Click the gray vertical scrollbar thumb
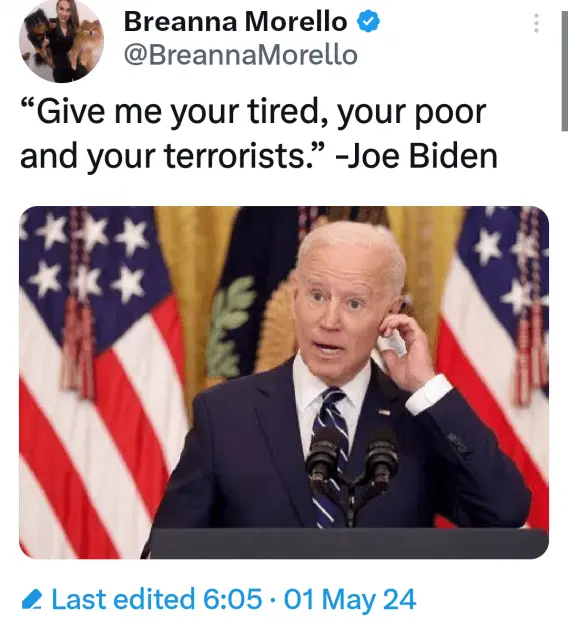This screenshot has width=568, height=625. (x=564, y=71)
